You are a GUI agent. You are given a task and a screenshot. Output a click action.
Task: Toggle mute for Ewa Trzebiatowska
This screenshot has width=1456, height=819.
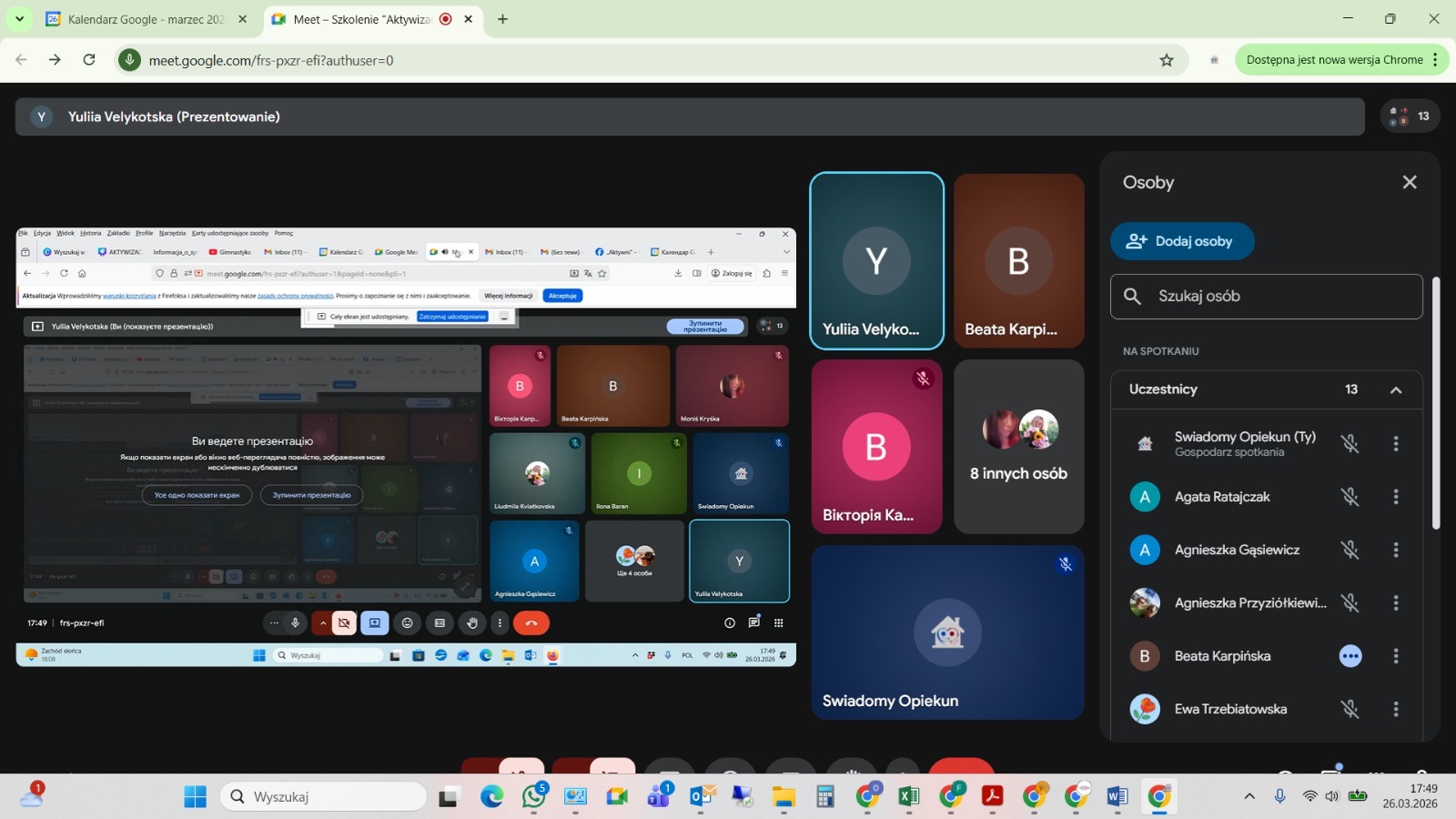[x=1350, y=709]
